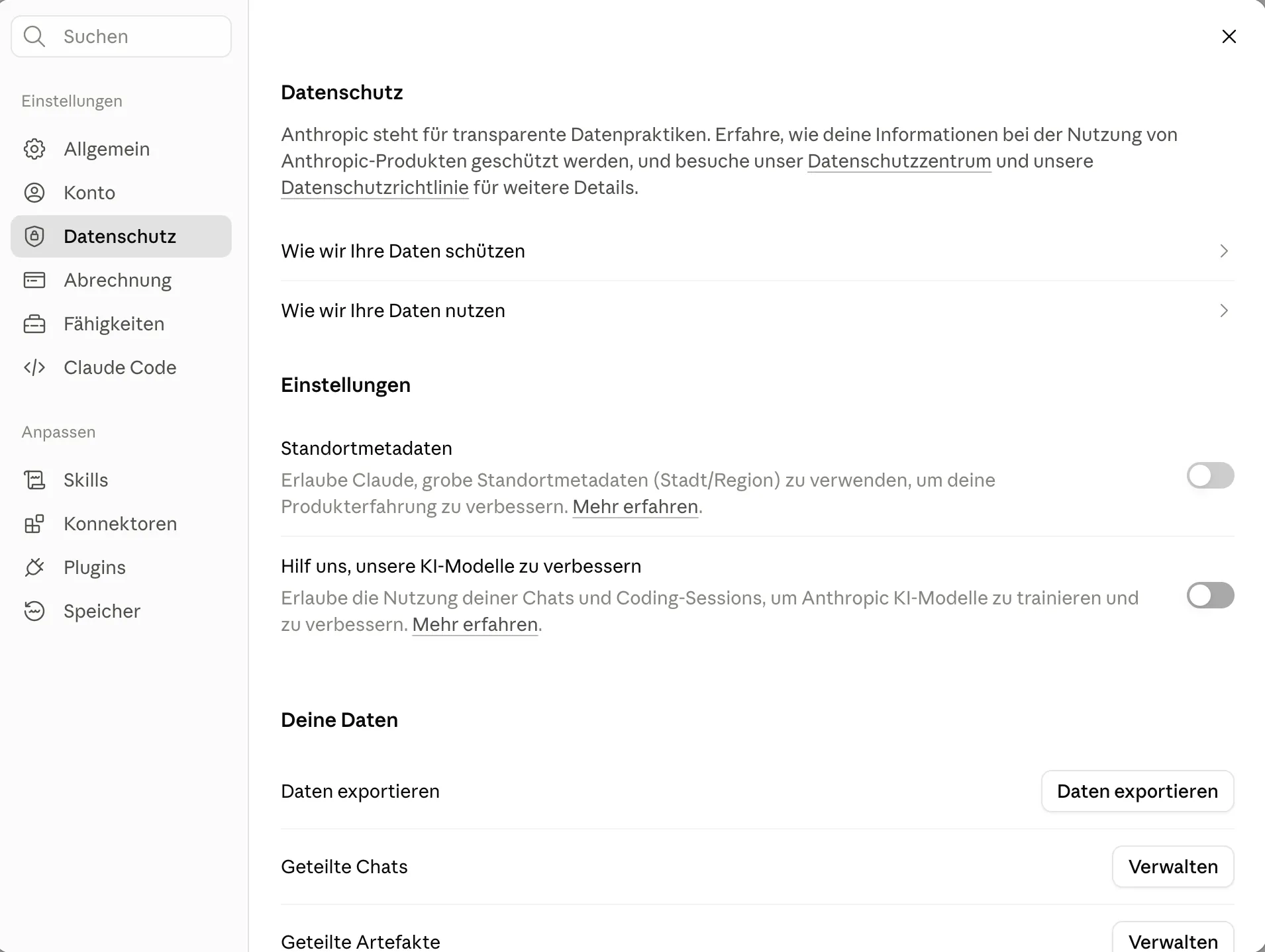The width and height of the screenshot is (1265, 952).
Task: Focus the Suchen search field
Action: click(121, 36)
